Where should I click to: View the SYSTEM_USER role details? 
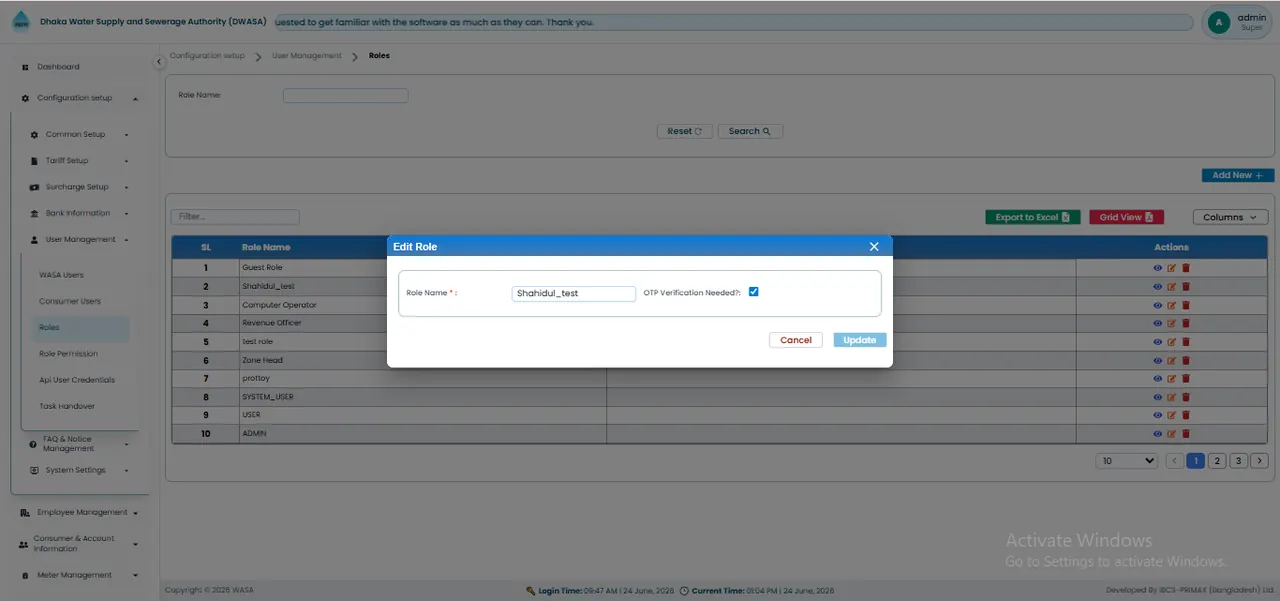coord(1158,397)
